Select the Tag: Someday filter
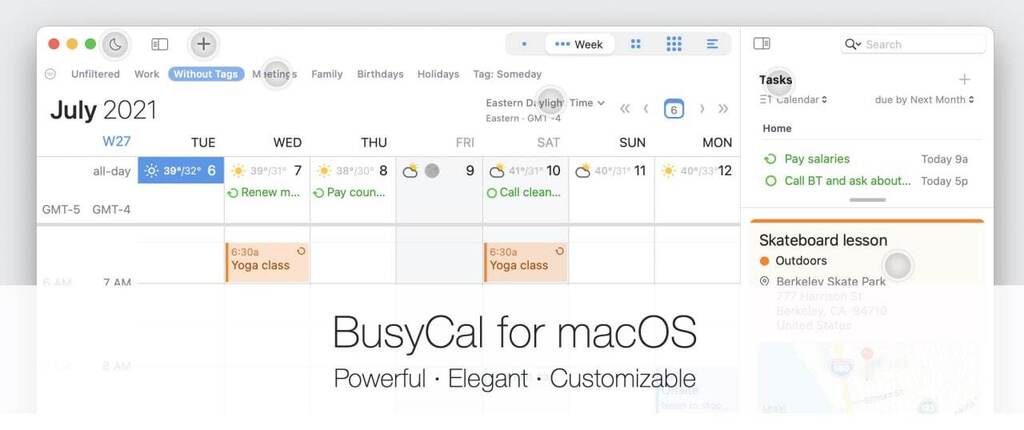Viewport: 1024px width, 430px height. 507,74
